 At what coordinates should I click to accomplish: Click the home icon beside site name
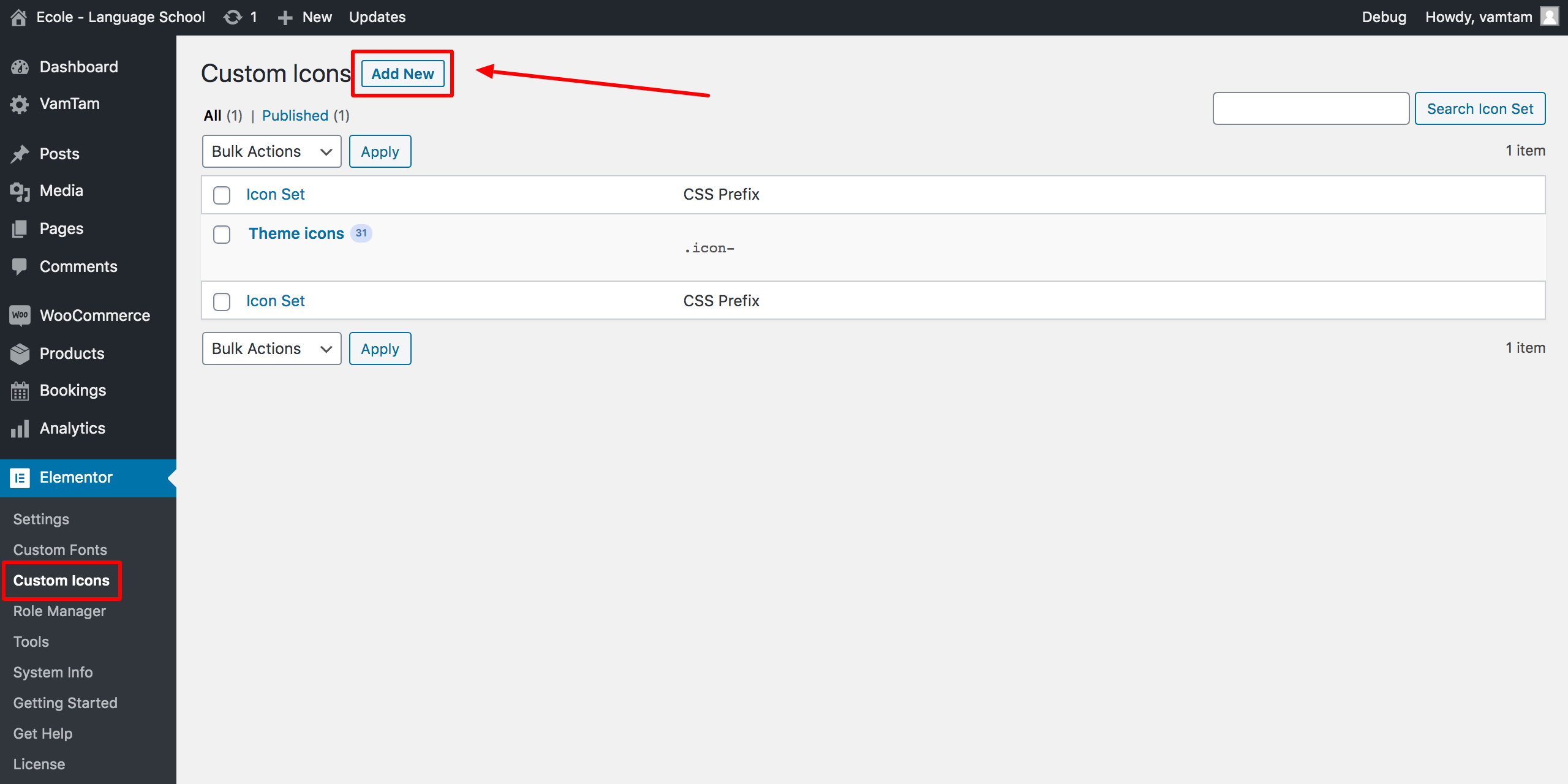[x=18, y=17]
